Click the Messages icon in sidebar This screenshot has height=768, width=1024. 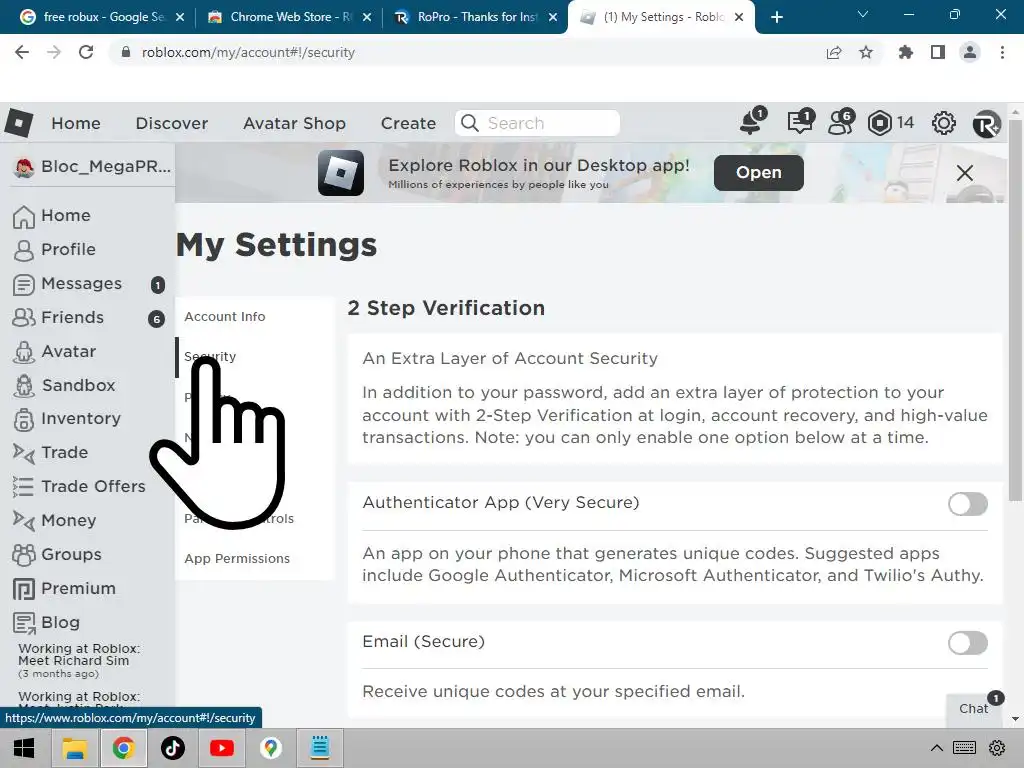tap(24, 285)
